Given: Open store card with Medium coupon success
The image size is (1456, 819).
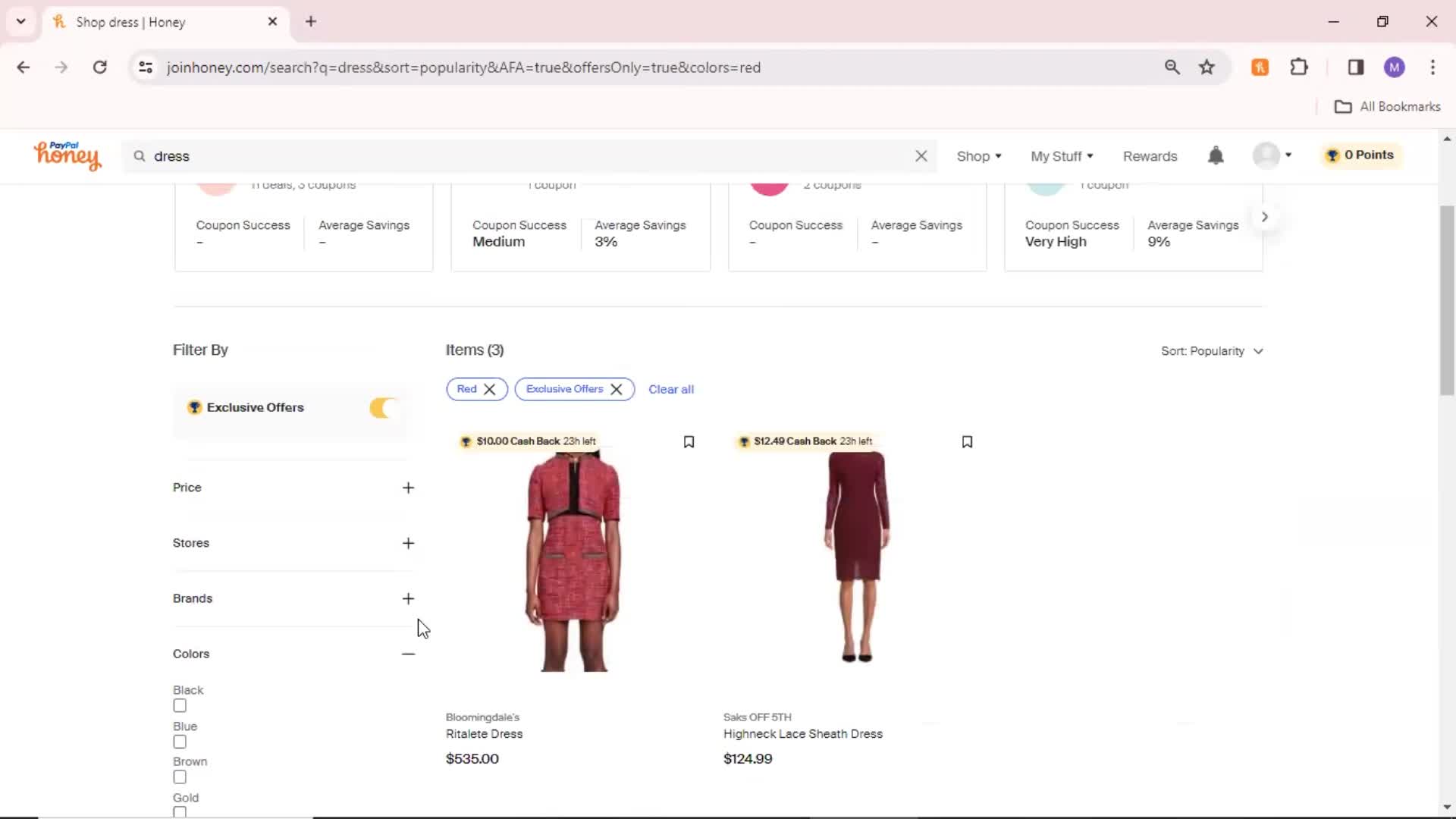Looking at the screenshot, I should [580, 227].
